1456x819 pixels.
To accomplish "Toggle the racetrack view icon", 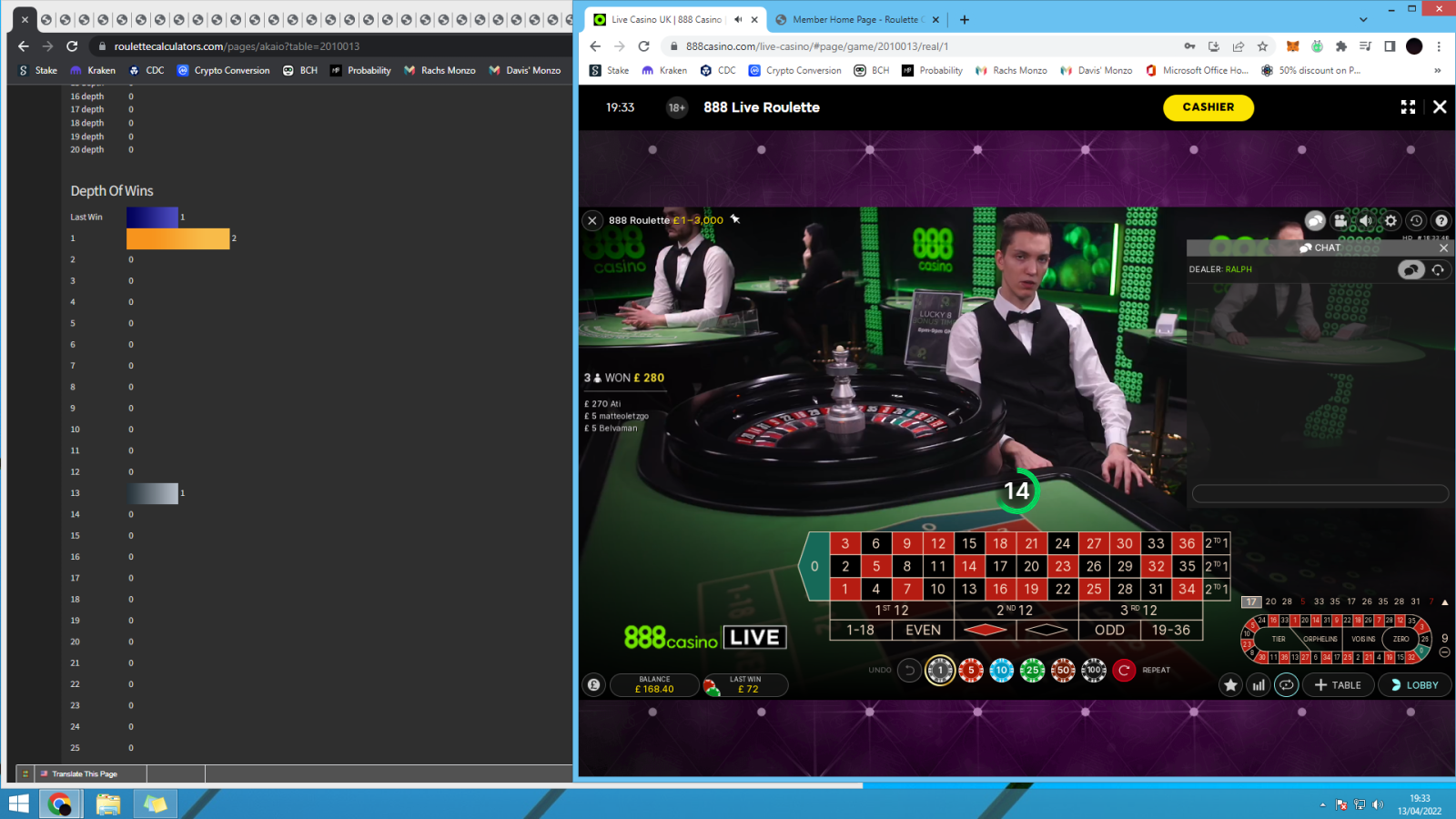I will click(1286, 685).
